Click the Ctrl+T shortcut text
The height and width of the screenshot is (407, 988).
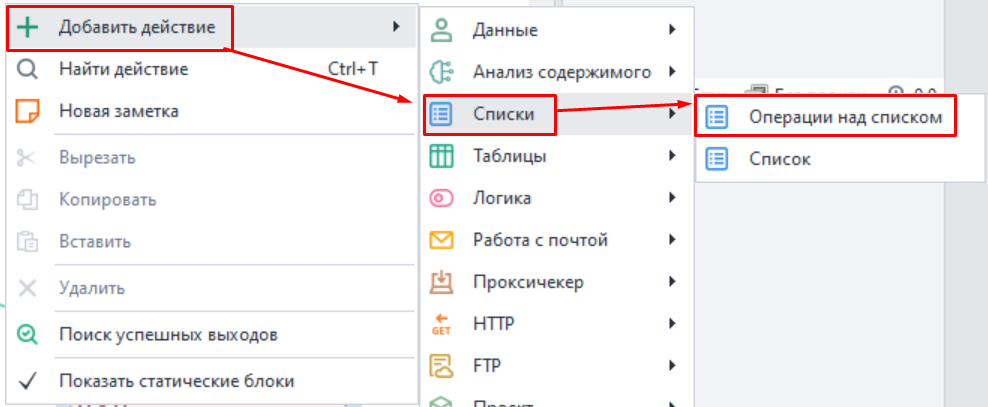coord(353,69)
